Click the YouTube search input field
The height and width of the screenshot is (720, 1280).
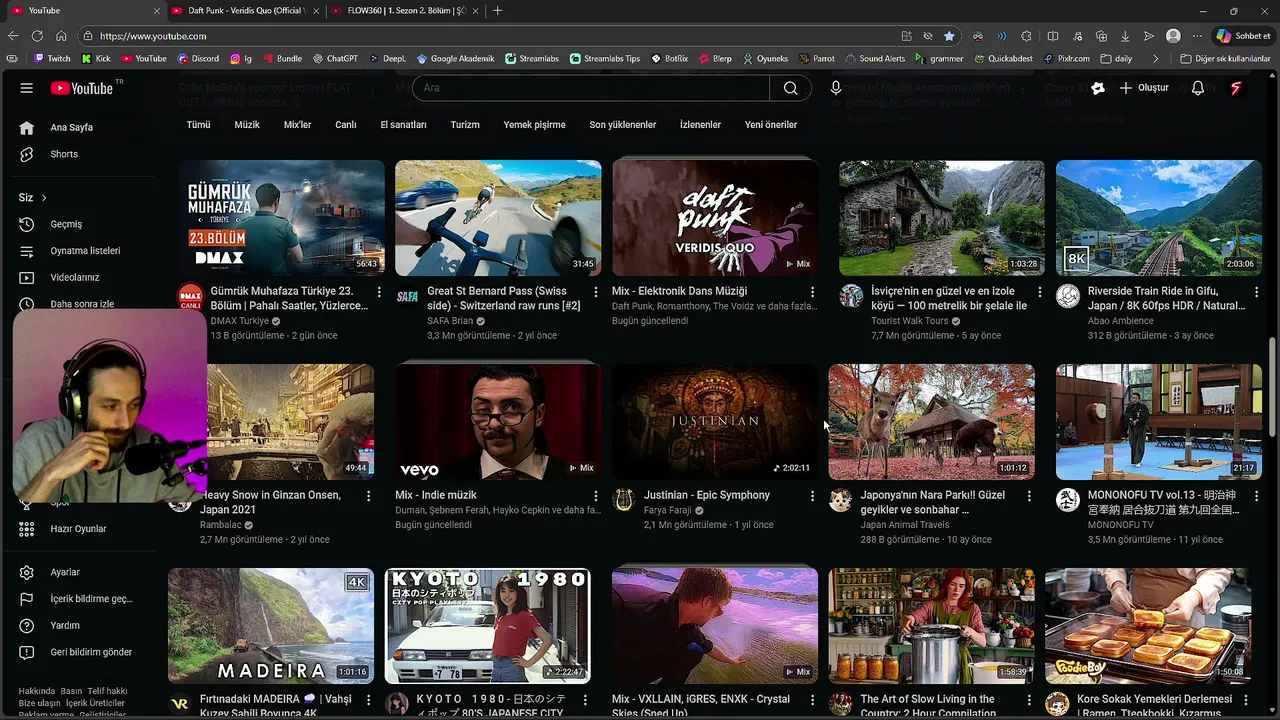coord(591,88)
